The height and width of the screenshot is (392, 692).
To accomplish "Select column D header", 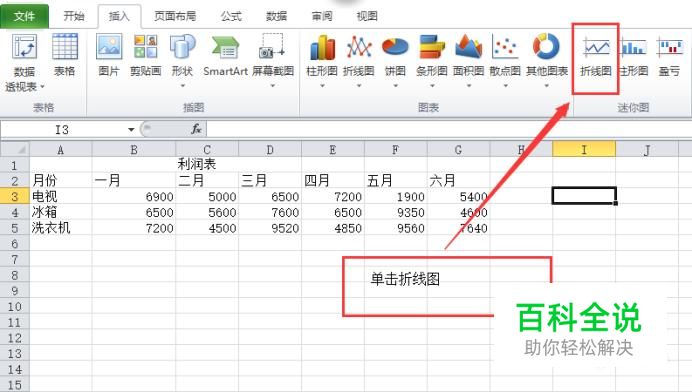I will tap(270, 150).
